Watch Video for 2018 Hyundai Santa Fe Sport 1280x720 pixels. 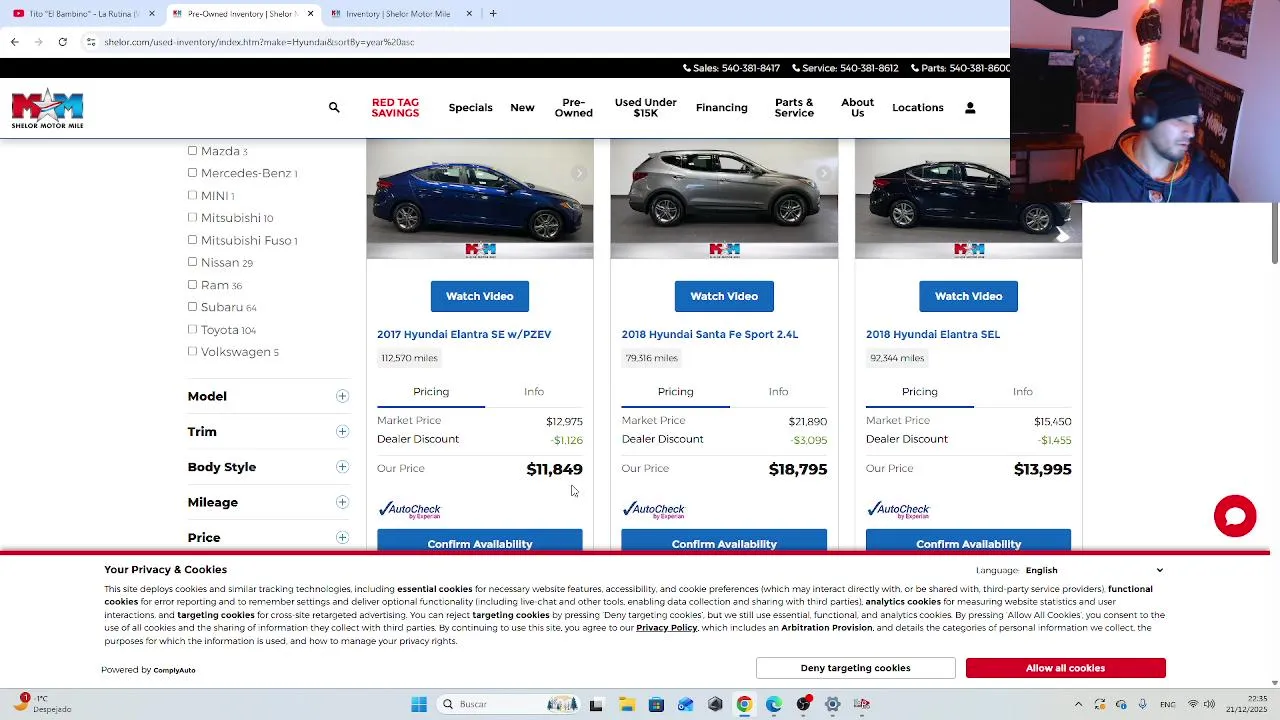(724, 296)
